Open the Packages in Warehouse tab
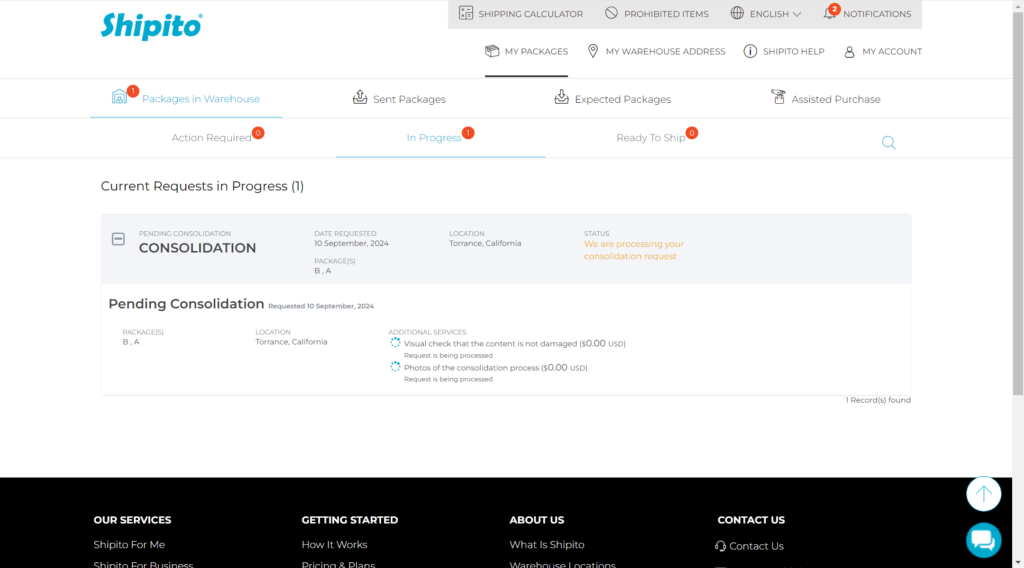This screenshot has height=568, width=1024. 186,99
